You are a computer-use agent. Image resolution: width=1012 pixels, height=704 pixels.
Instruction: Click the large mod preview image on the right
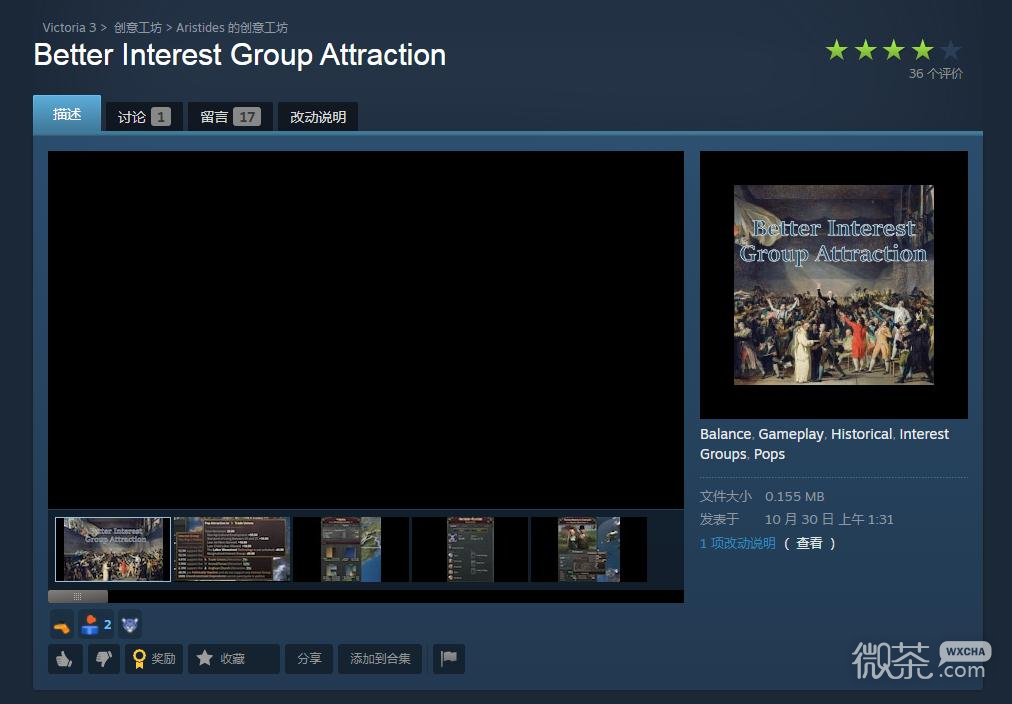coord(834,285)
